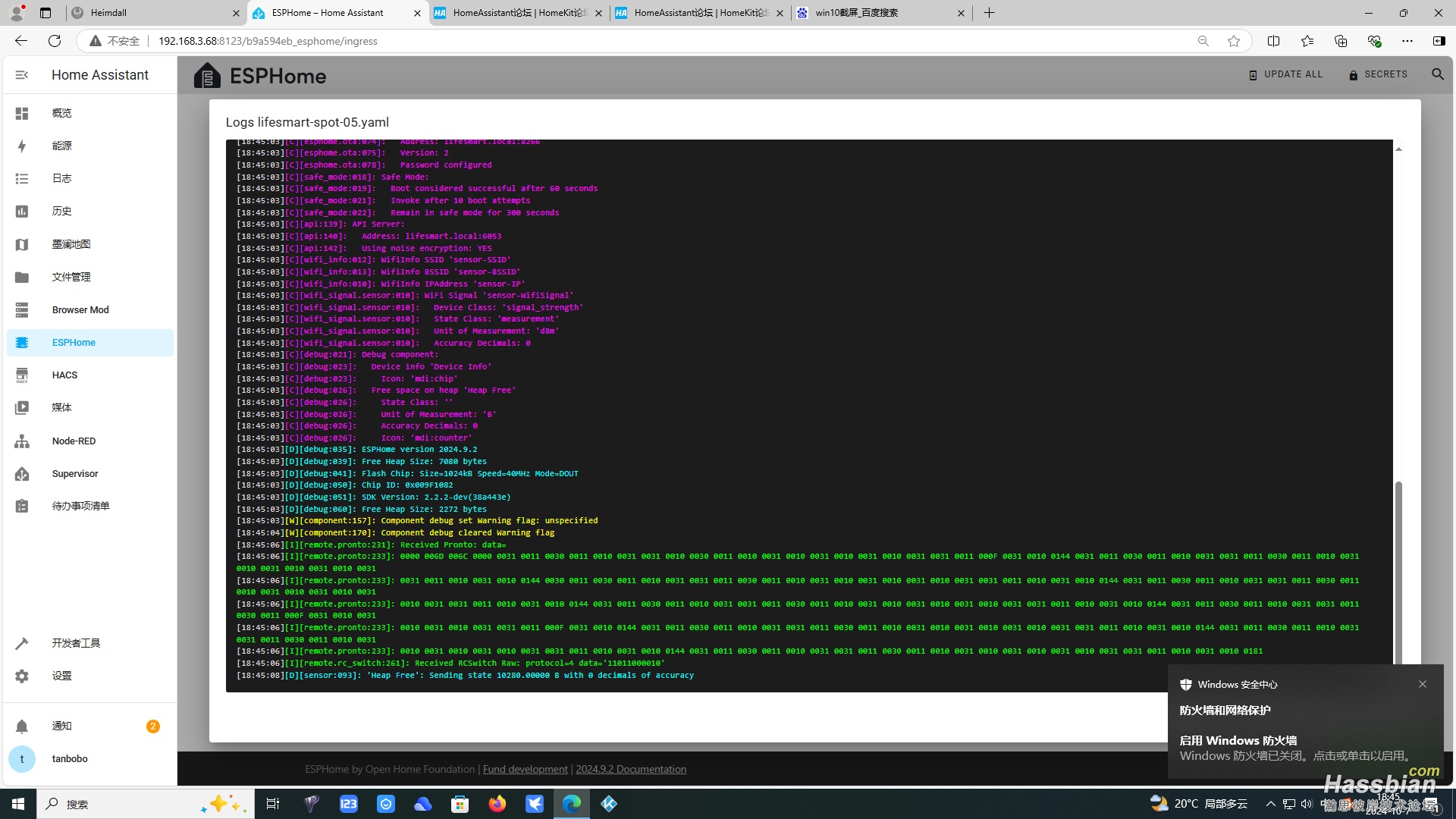This screenshot has width=1456, height=819.
Task: Open Microsoft Store from the taskbar
Action: (x=460, y=804)
